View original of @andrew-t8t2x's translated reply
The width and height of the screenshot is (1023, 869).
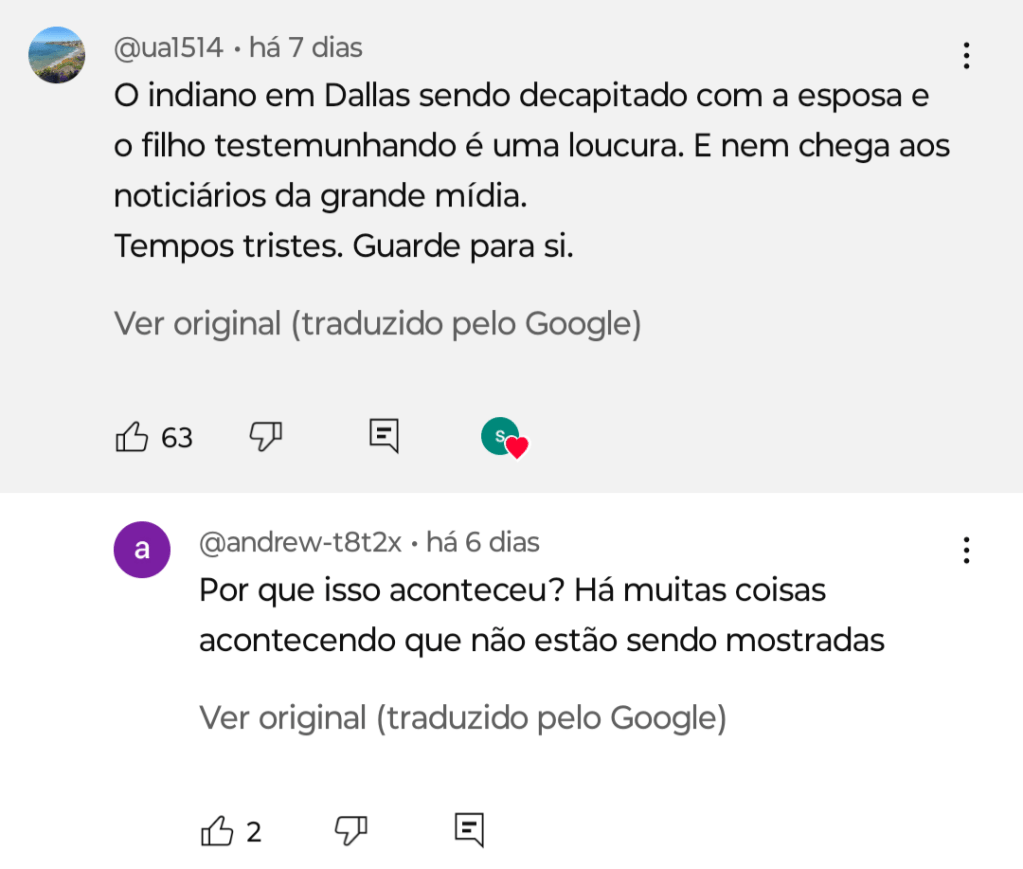[x=462, y=718]
